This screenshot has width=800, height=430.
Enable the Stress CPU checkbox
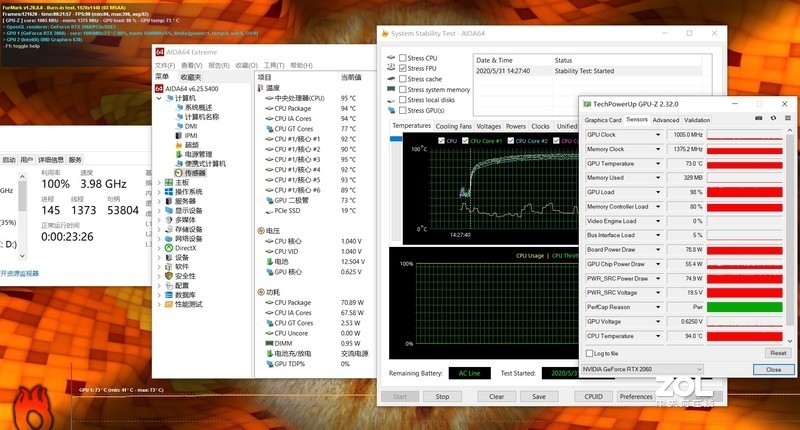click(402, 58)
